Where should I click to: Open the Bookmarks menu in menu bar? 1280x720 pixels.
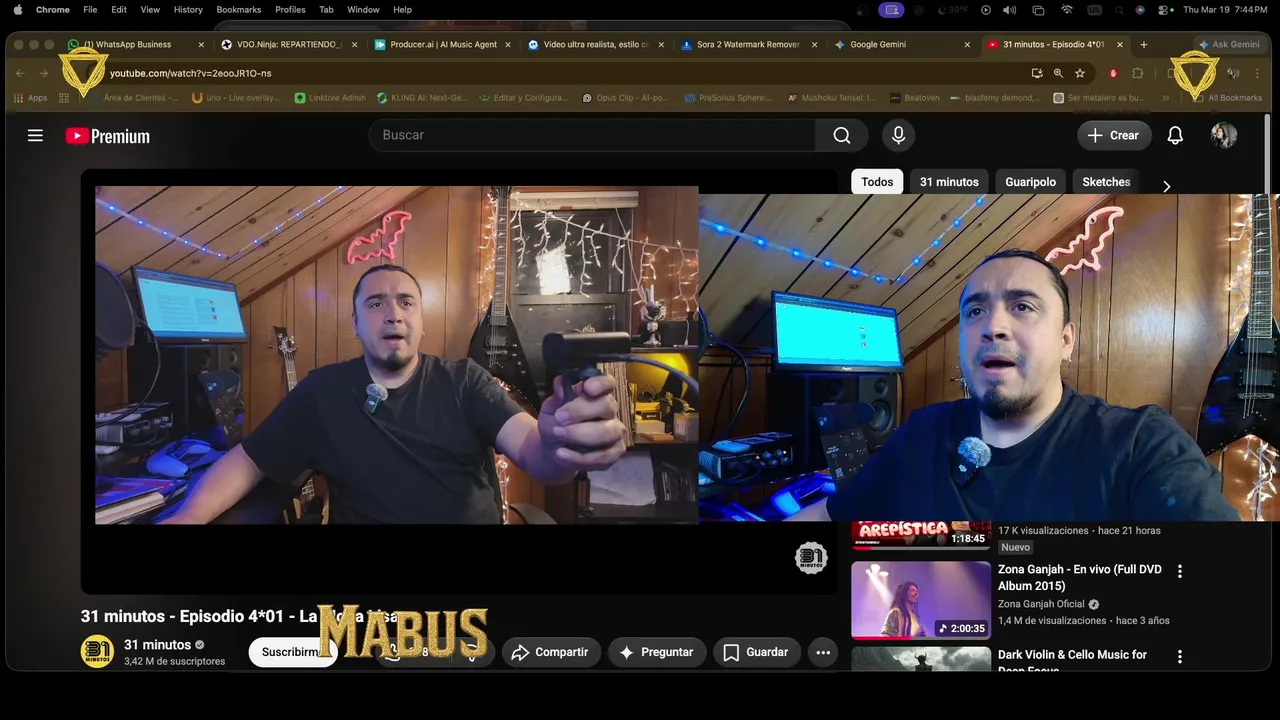(x=239, y=9)
